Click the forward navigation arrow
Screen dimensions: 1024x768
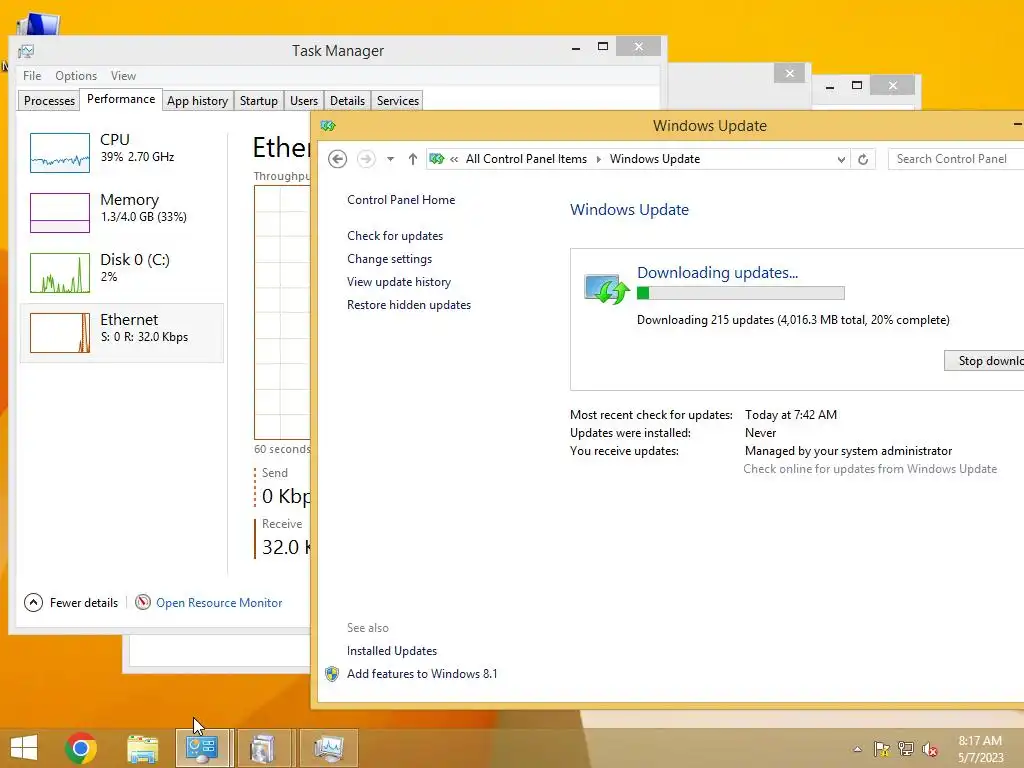[x=366, y=159]
